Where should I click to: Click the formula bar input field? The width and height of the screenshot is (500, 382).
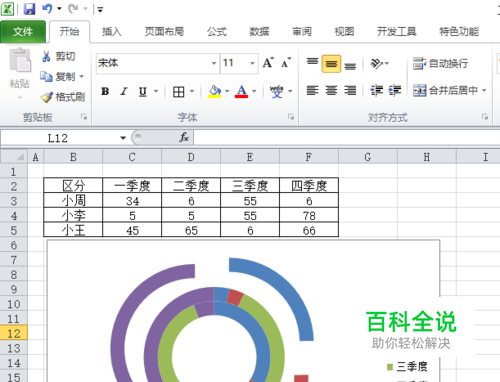[347, 138]
